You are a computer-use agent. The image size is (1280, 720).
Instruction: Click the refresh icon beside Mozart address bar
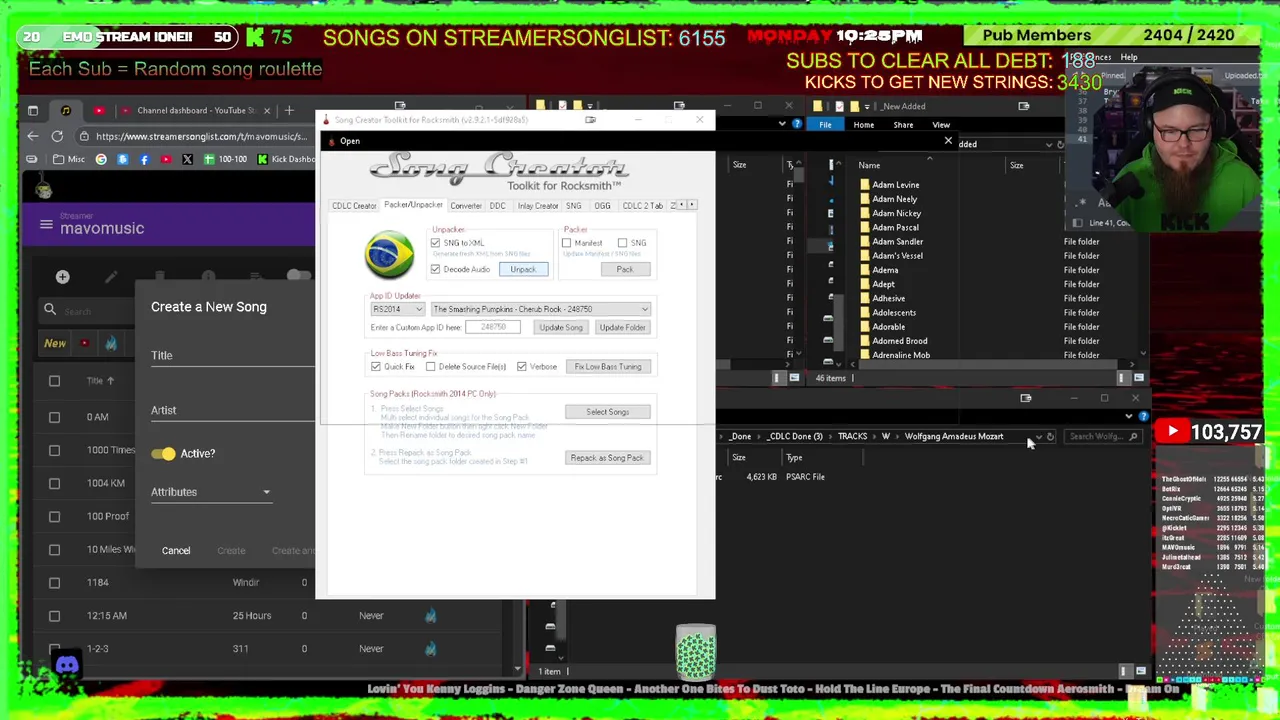[1050, 437]
